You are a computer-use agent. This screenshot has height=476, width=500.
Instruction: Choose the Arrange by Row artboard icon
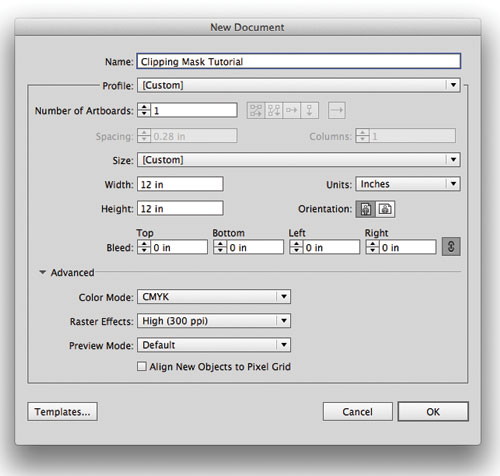click(292, 110)
